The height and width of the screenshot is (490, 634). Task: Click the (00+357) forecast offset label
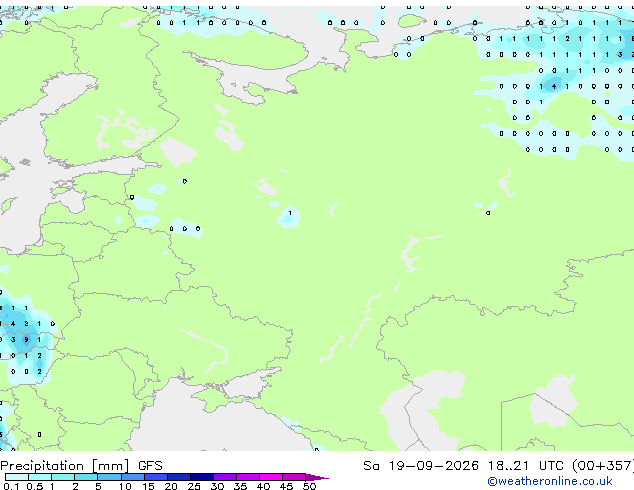coord(602,466)
